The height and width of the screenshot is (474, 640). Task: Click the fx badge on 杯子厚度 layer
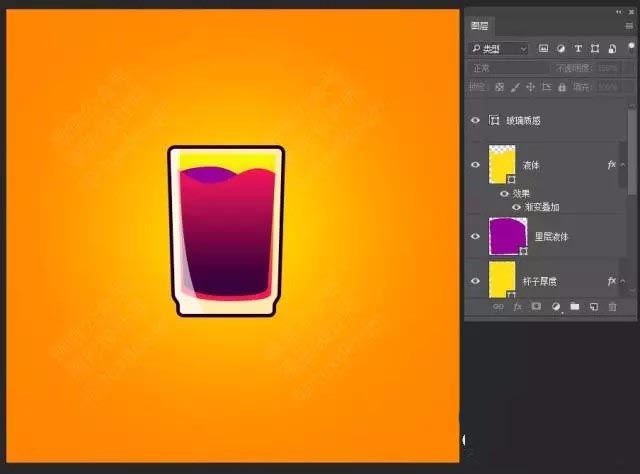pos(611,281)
